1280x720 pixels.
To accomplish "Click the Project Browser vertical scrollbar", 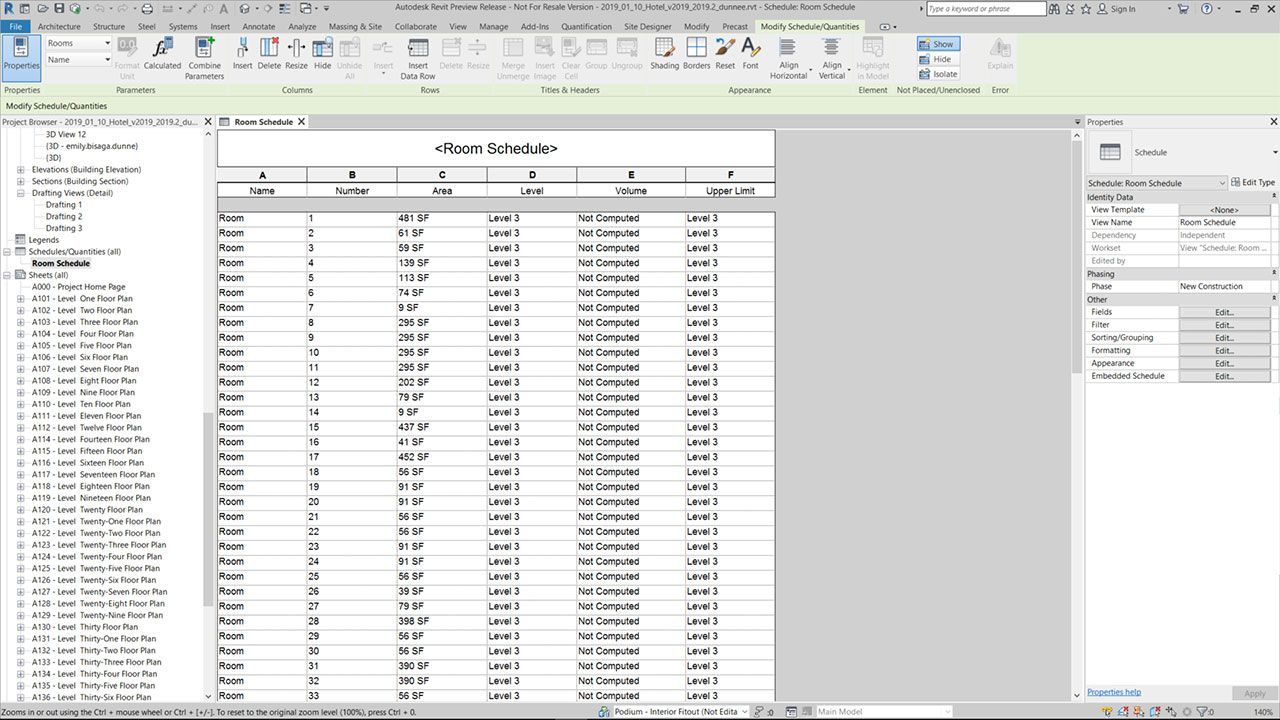I will [x=208, y=510].
